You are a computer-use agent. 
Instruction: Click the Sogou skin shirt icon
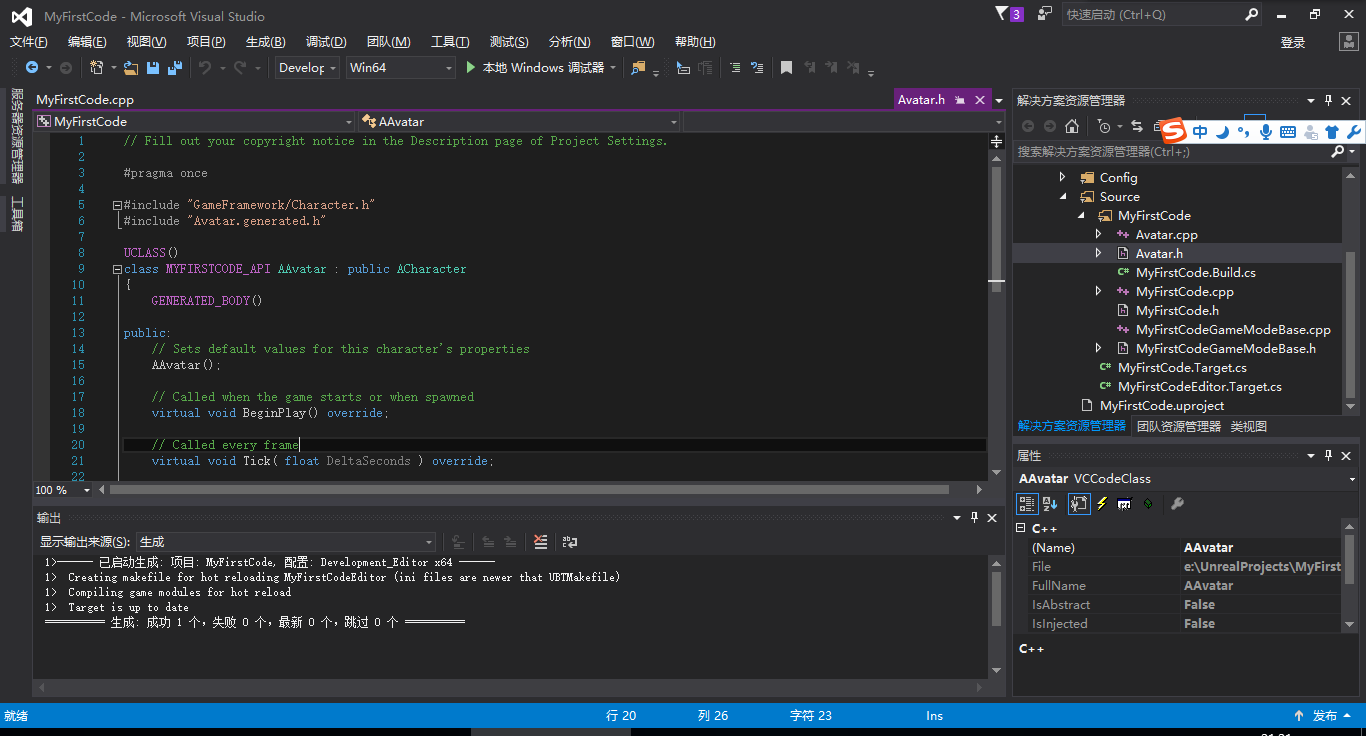coord(1332,131)
